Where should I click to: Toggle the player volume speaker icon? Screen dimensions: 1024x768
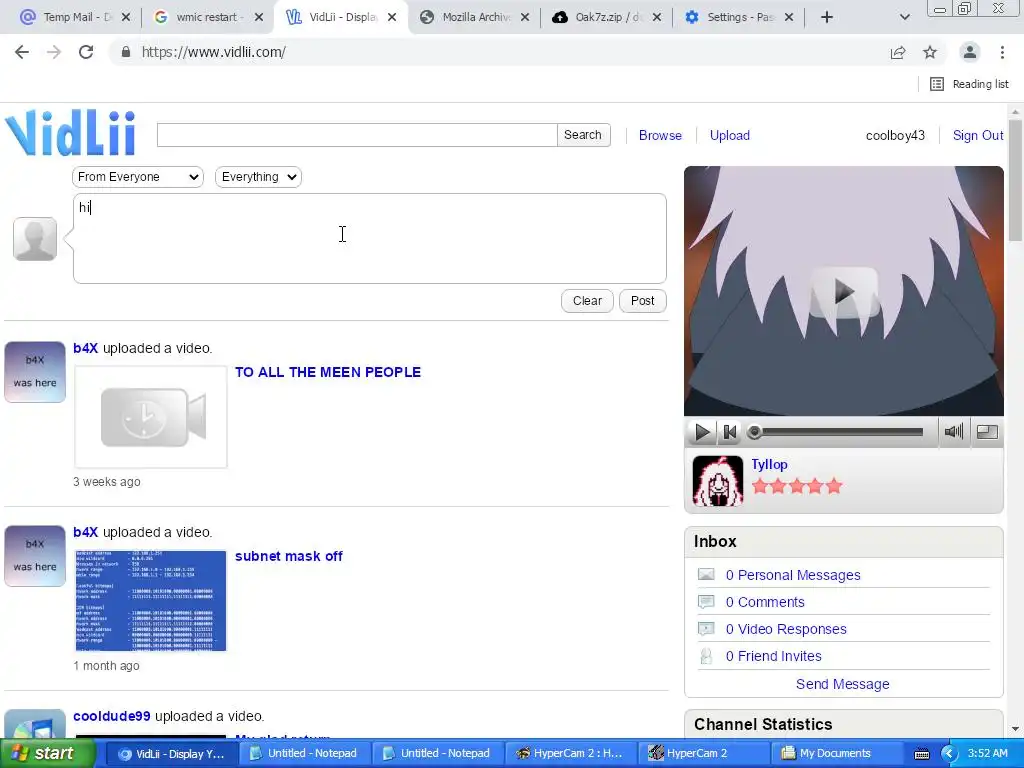click(x=953, y=432)
